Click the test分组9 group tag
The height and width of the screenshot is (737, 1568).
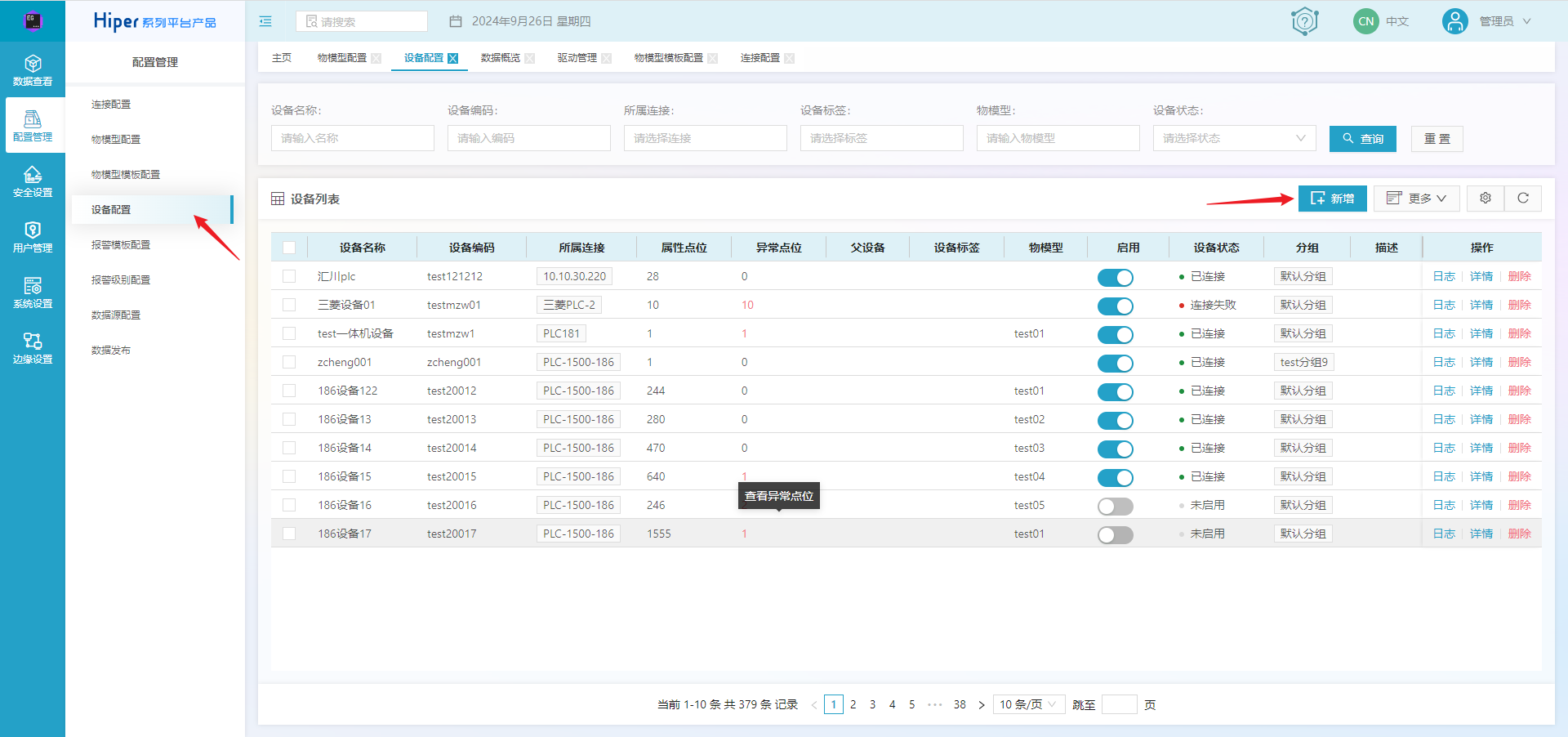[x=1304, y=362]
